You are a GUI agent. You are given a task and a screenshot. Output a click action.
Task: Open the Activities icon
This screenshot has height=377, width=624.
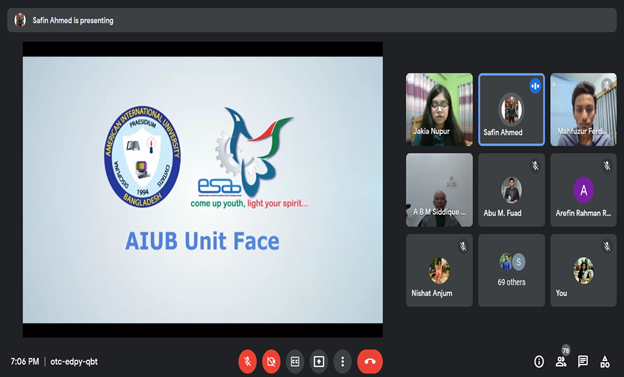point(605,361)
